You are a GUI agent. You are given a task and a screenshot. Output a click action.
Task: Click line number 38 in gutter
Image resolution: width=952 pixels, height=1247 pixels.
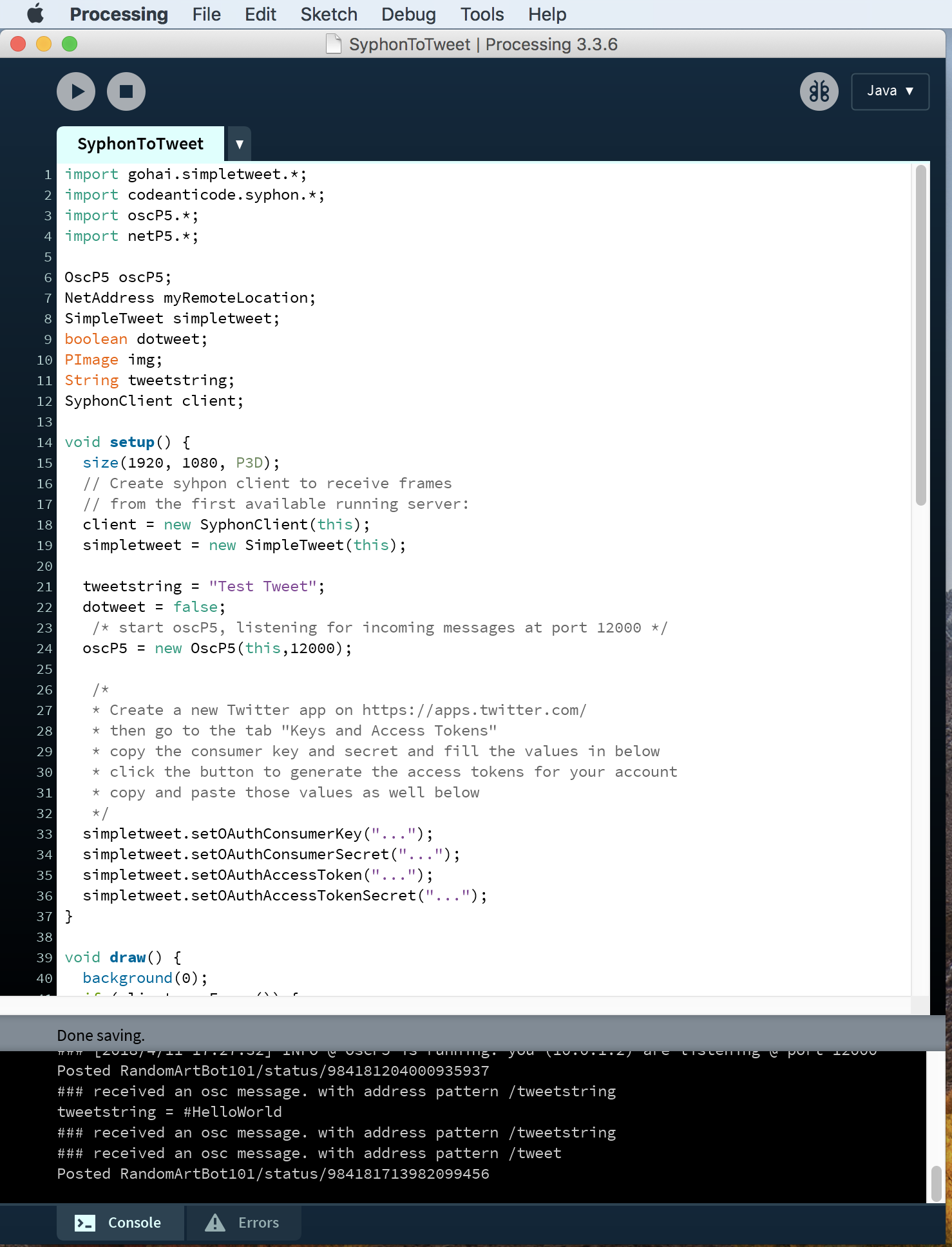coord(44,937)
